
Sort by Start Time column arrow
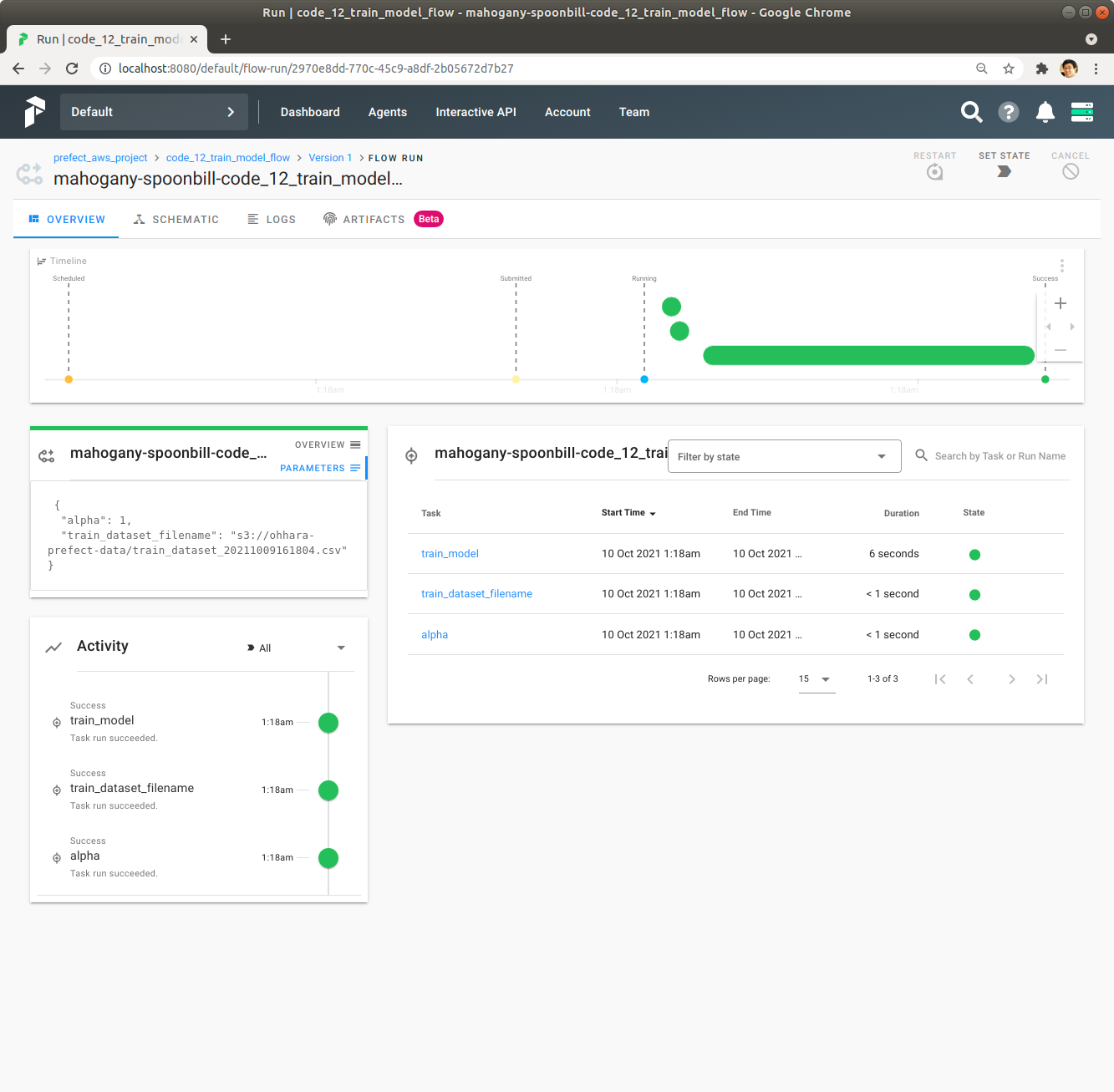(653, 513)
